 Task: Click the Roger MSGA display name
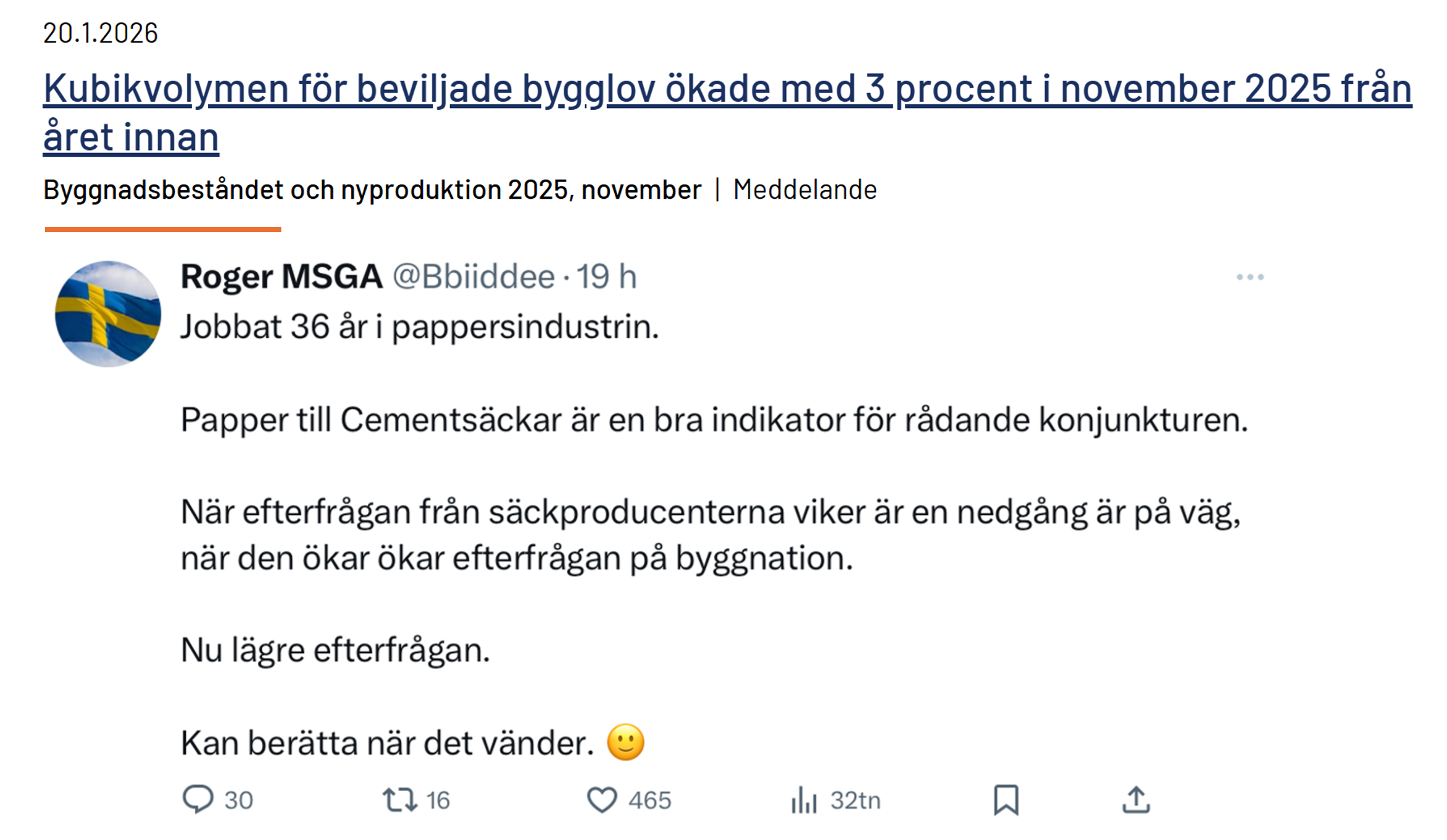[x=281, y=276]
